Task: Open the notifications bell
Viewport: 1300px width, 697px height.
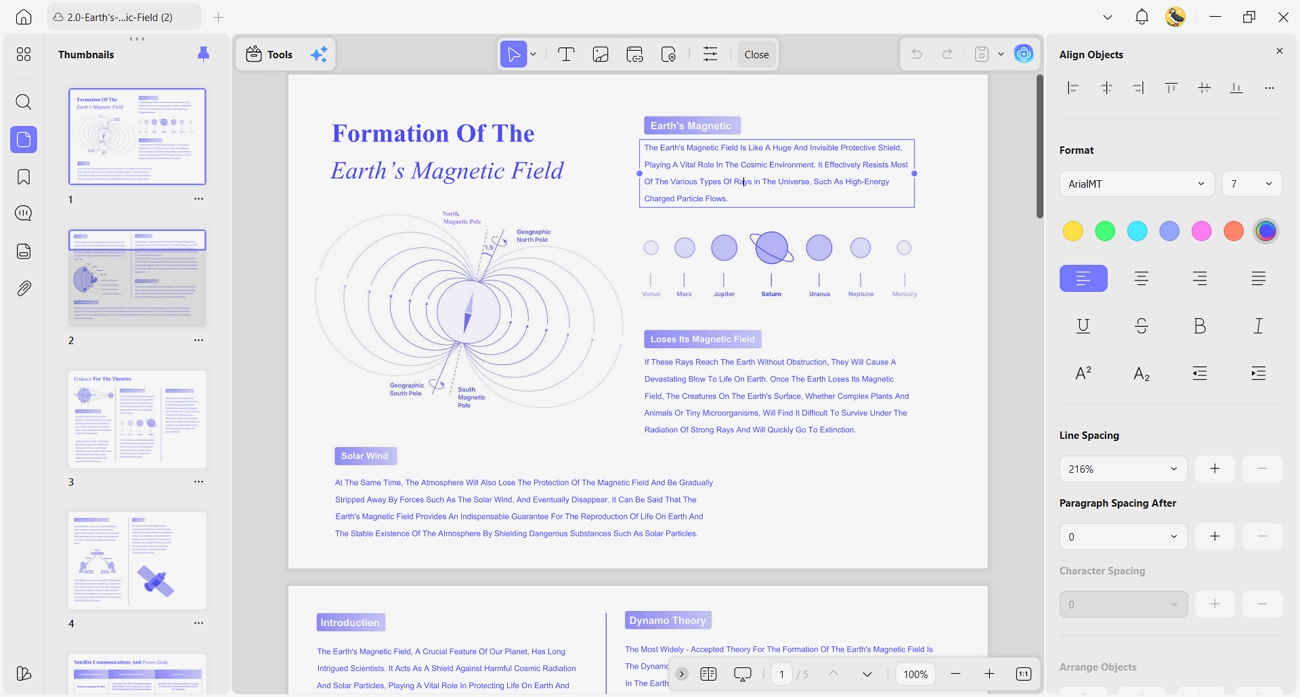Action: click(x=1141, y=17)
